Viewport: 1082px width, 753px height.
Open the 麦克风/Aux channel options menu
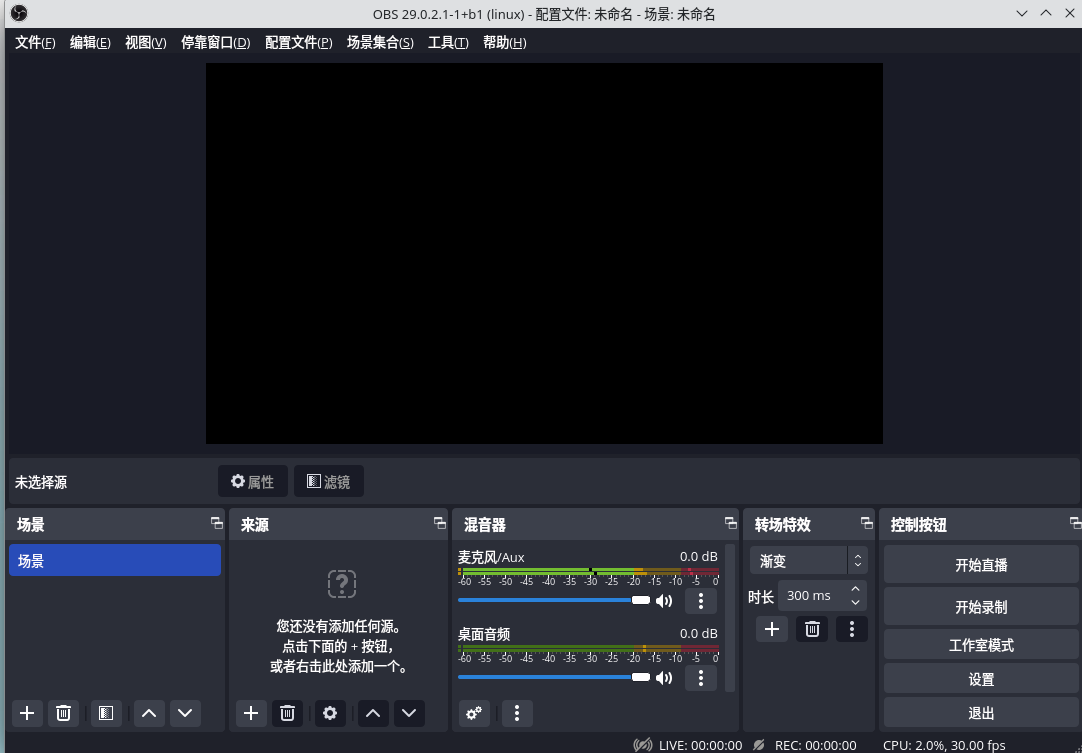700,600
